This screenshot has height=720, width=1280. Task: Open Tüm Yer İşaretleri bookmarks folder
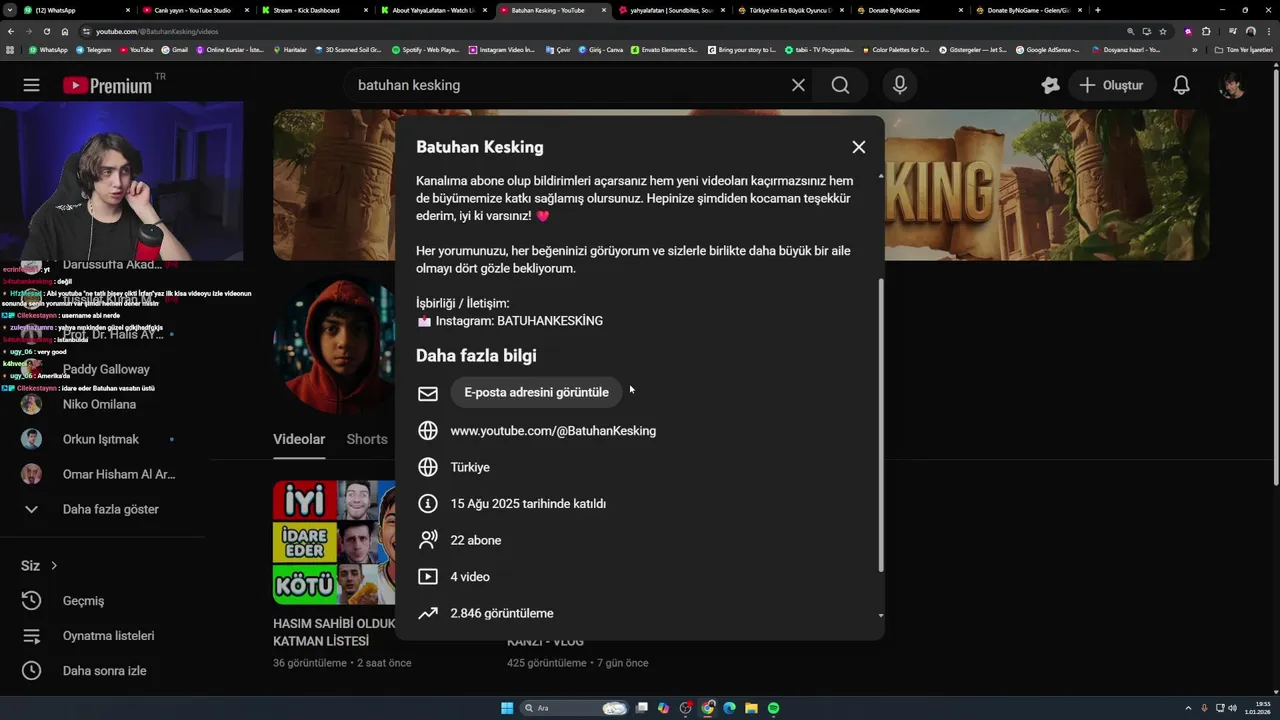point(1243,49)
